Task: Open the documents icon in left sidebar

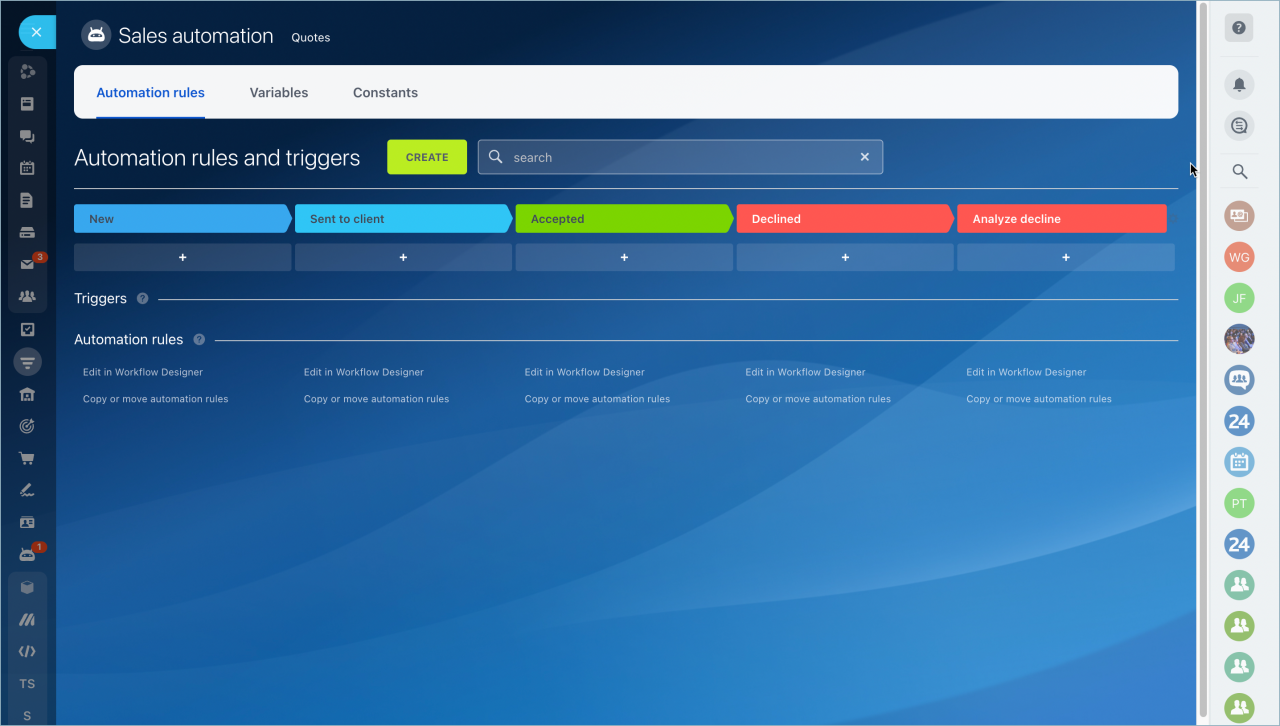Action: pyautogui.click(x=28, y=200)
